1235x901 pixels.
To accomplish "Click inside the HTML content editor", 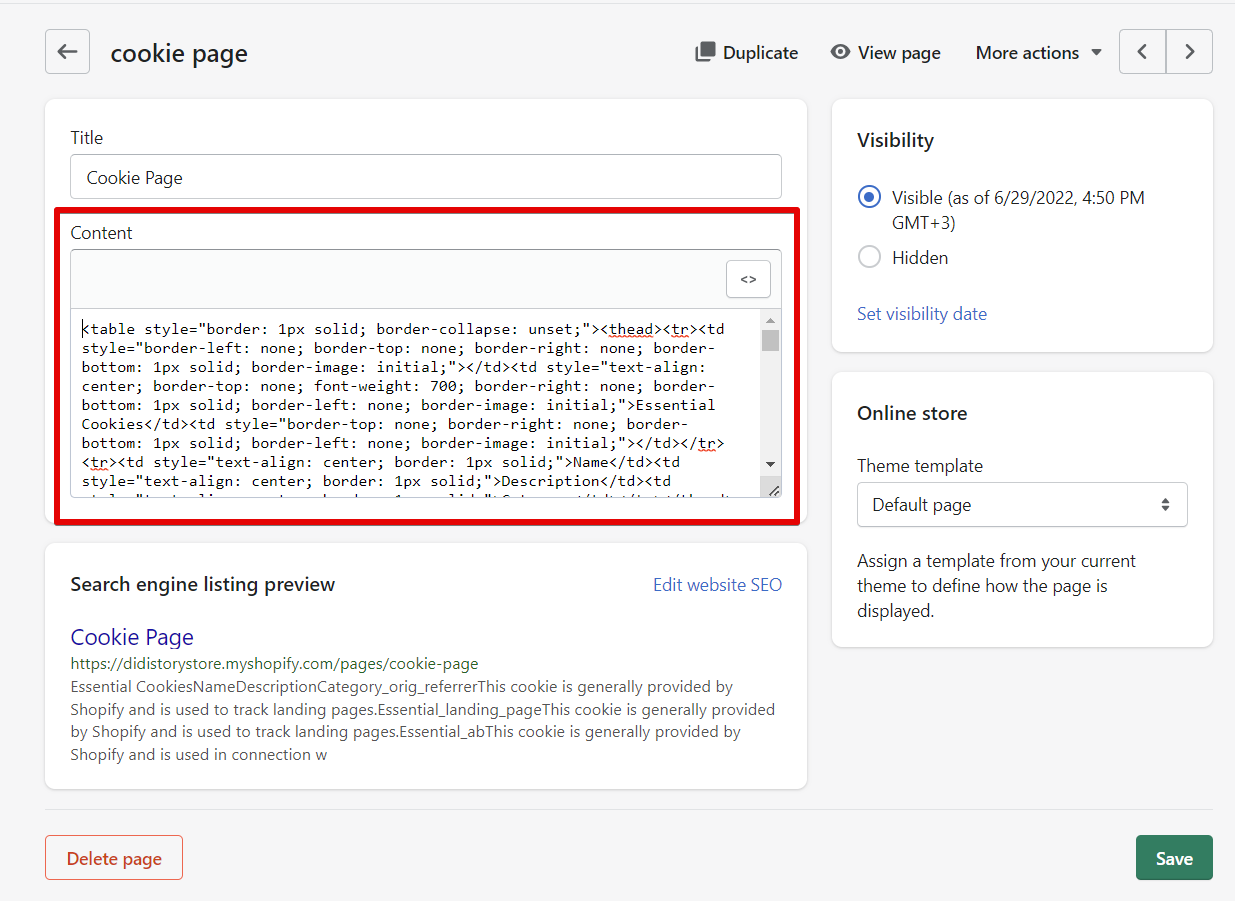I will click(x=415, y=403).
